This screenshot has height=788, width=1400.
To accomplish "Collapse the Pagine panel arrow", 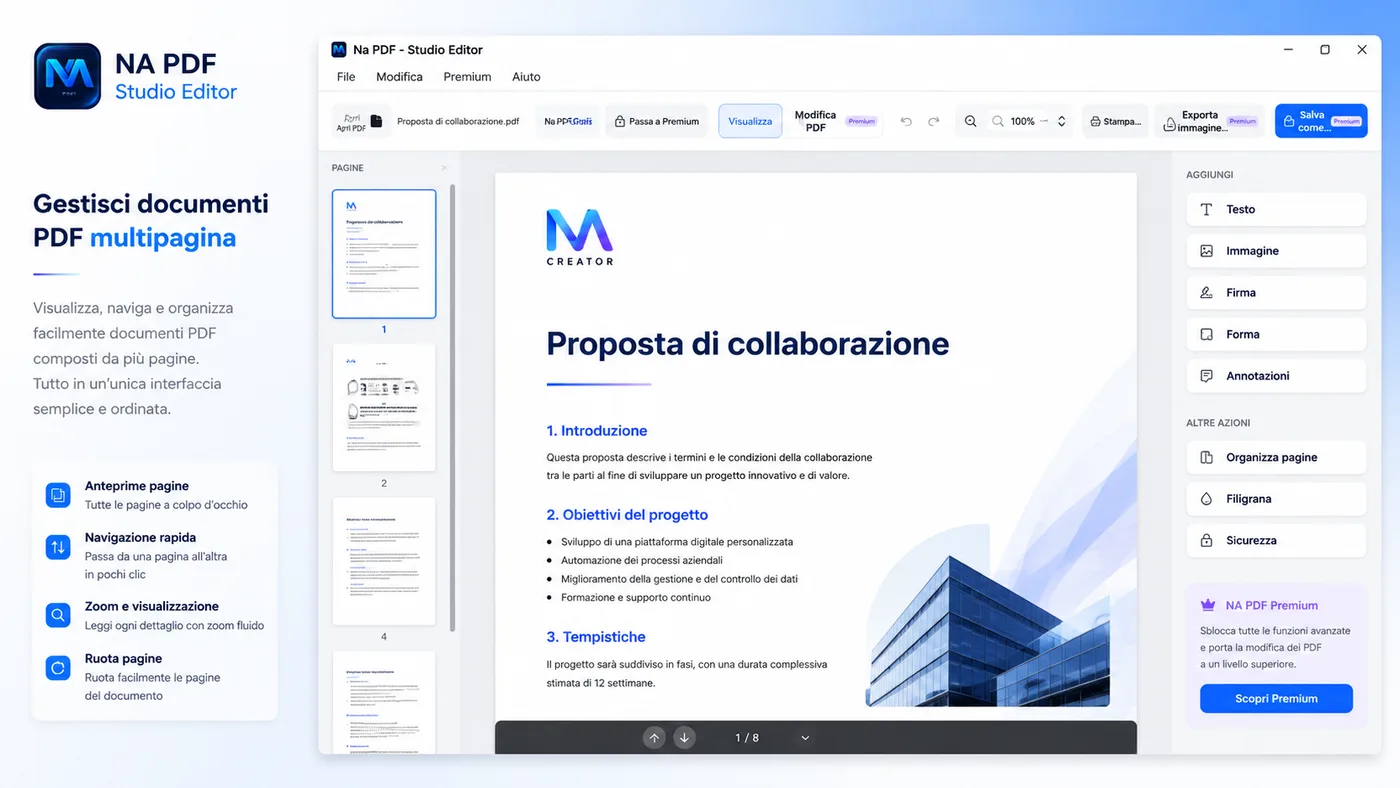I will click(x=444, y=168).
